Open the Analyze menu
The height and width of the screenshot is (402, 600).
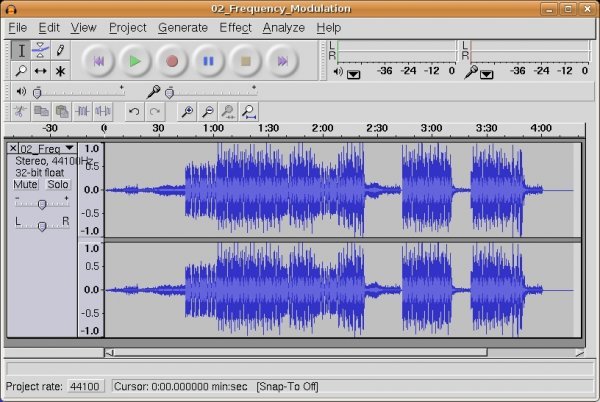click(284, 28)
